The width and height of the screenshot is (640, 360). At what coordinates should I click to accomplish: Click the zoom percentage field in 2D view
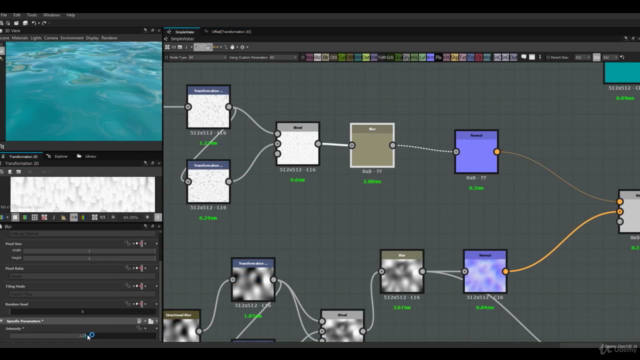(131, 218)
